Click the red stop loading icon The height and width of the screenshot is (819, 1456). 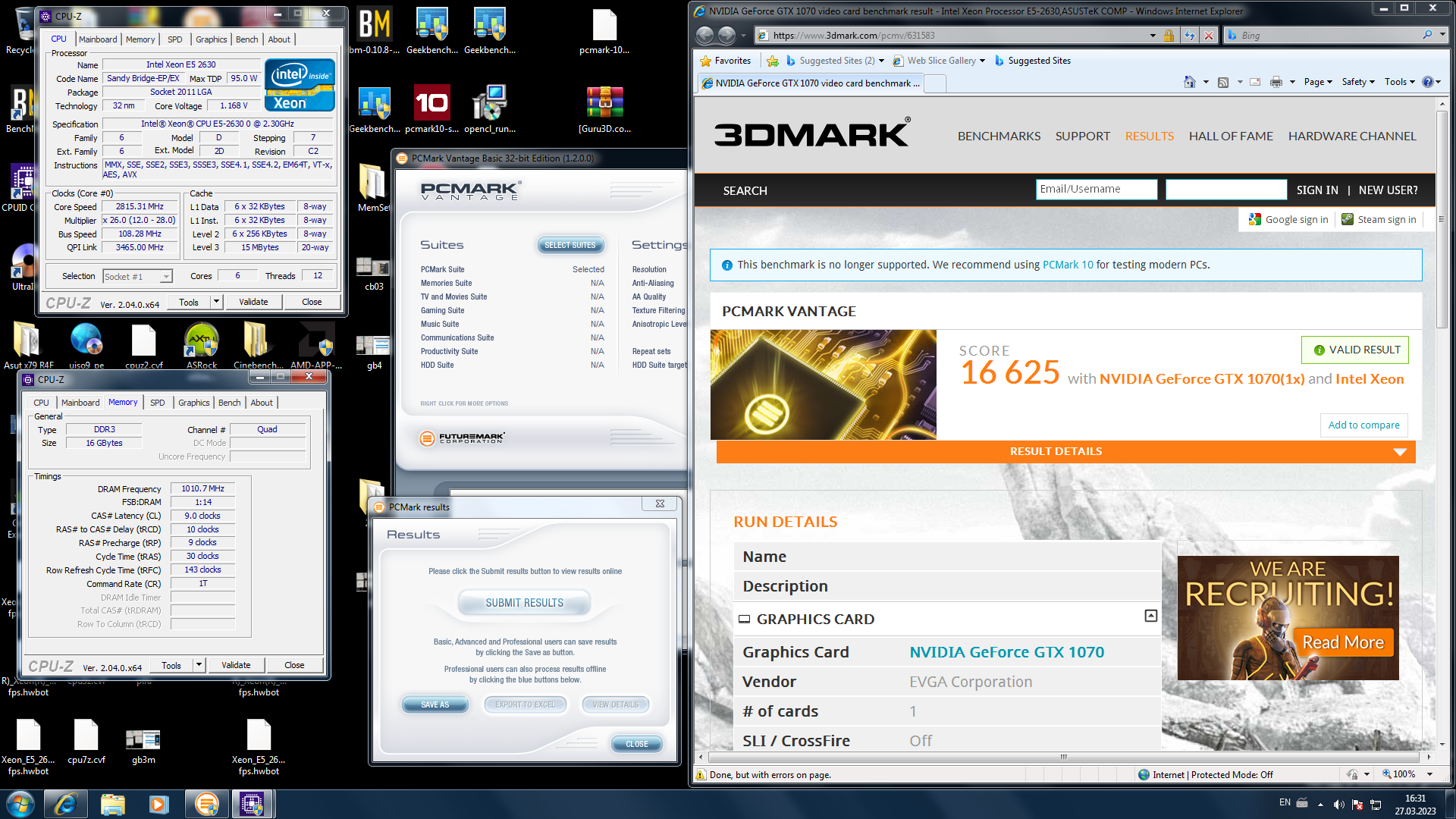[x=1209, y=36]
